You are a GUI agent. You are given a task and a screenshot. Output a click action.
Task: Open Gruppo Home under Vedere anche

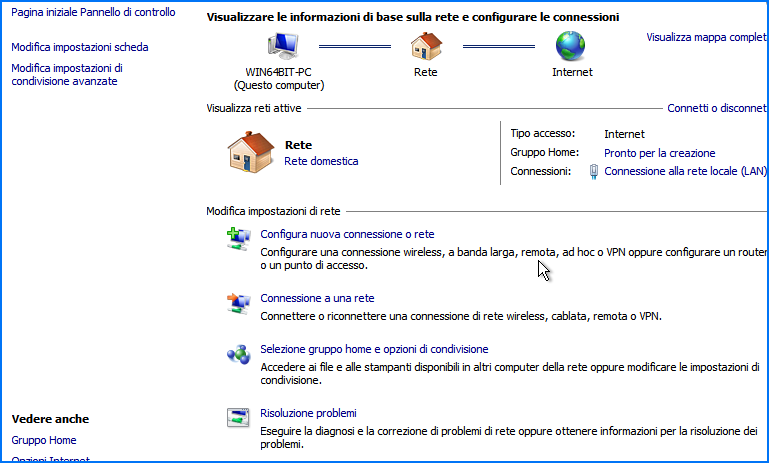coord(44,440)
